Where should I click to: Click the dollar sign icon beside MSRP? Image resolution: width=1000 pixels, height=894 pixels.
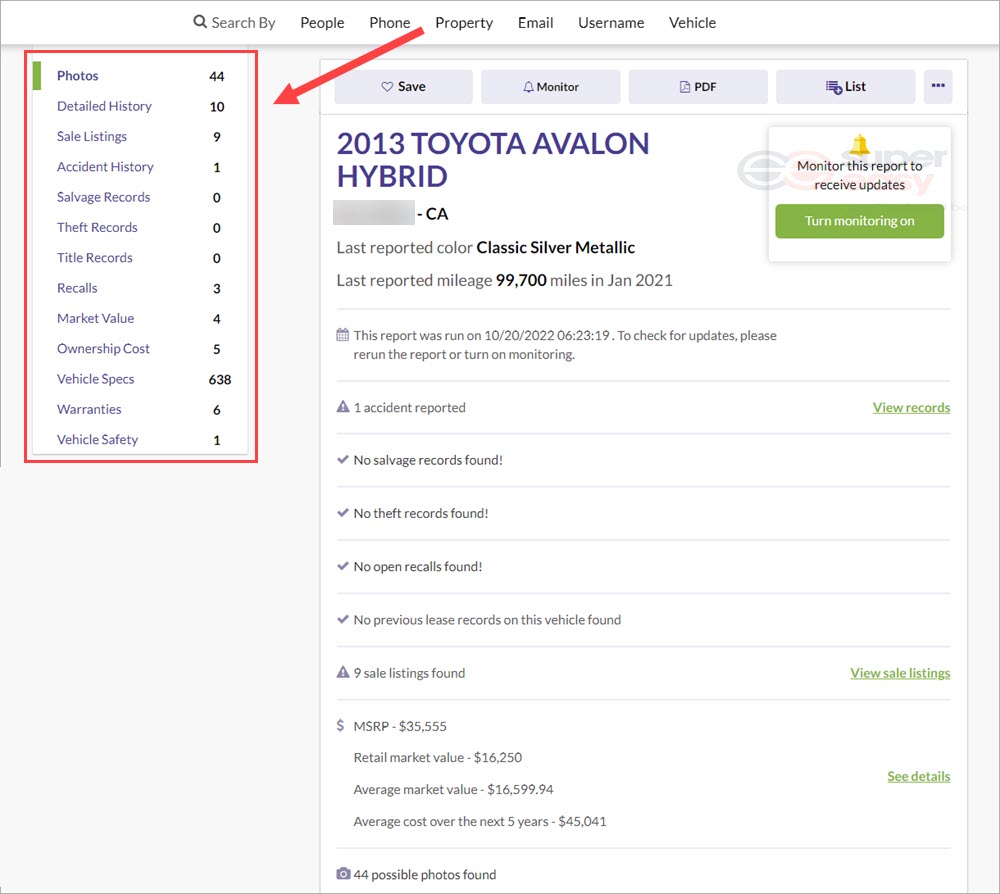(x=341, y=726)
